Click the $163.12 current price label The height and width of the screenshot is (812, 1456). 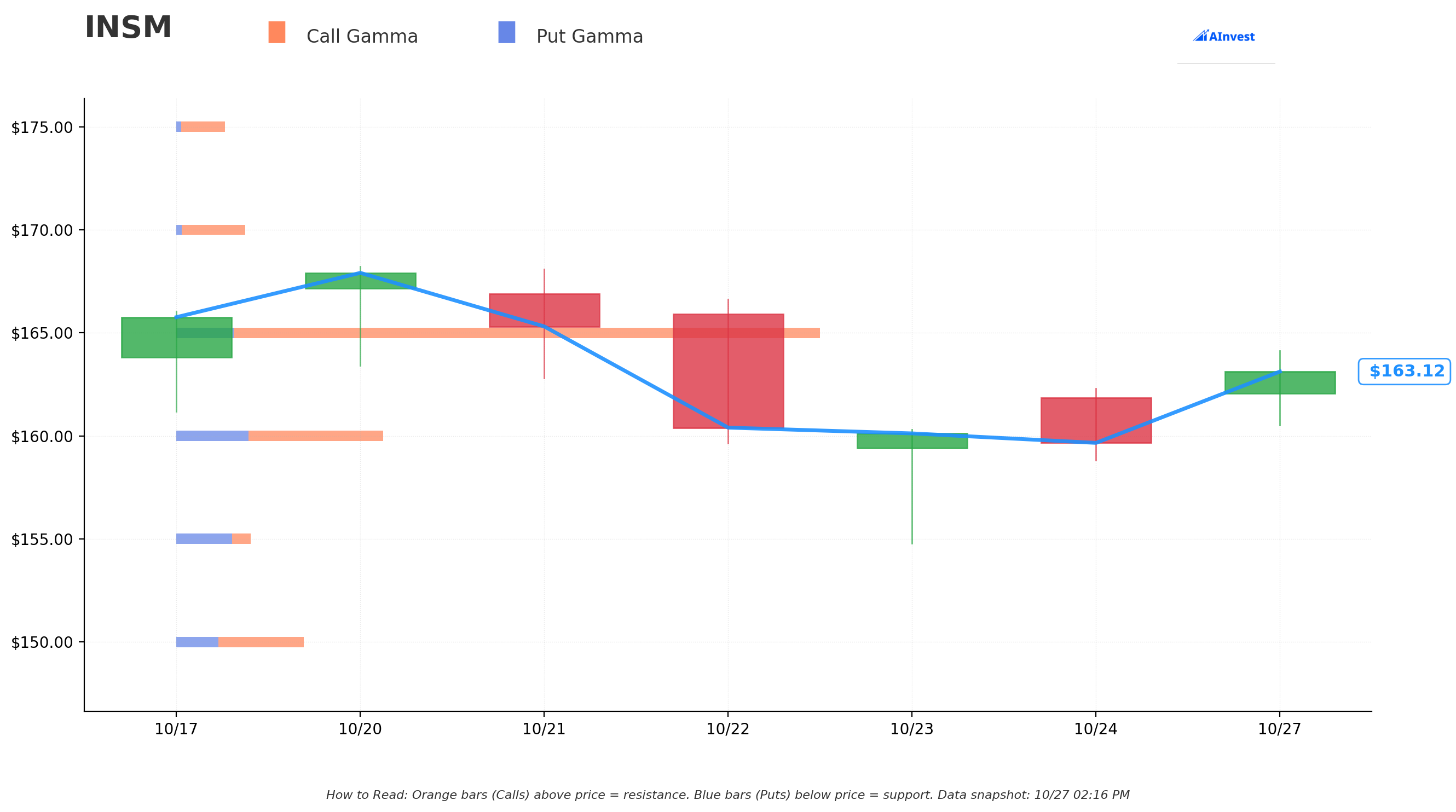[1404, 371]
